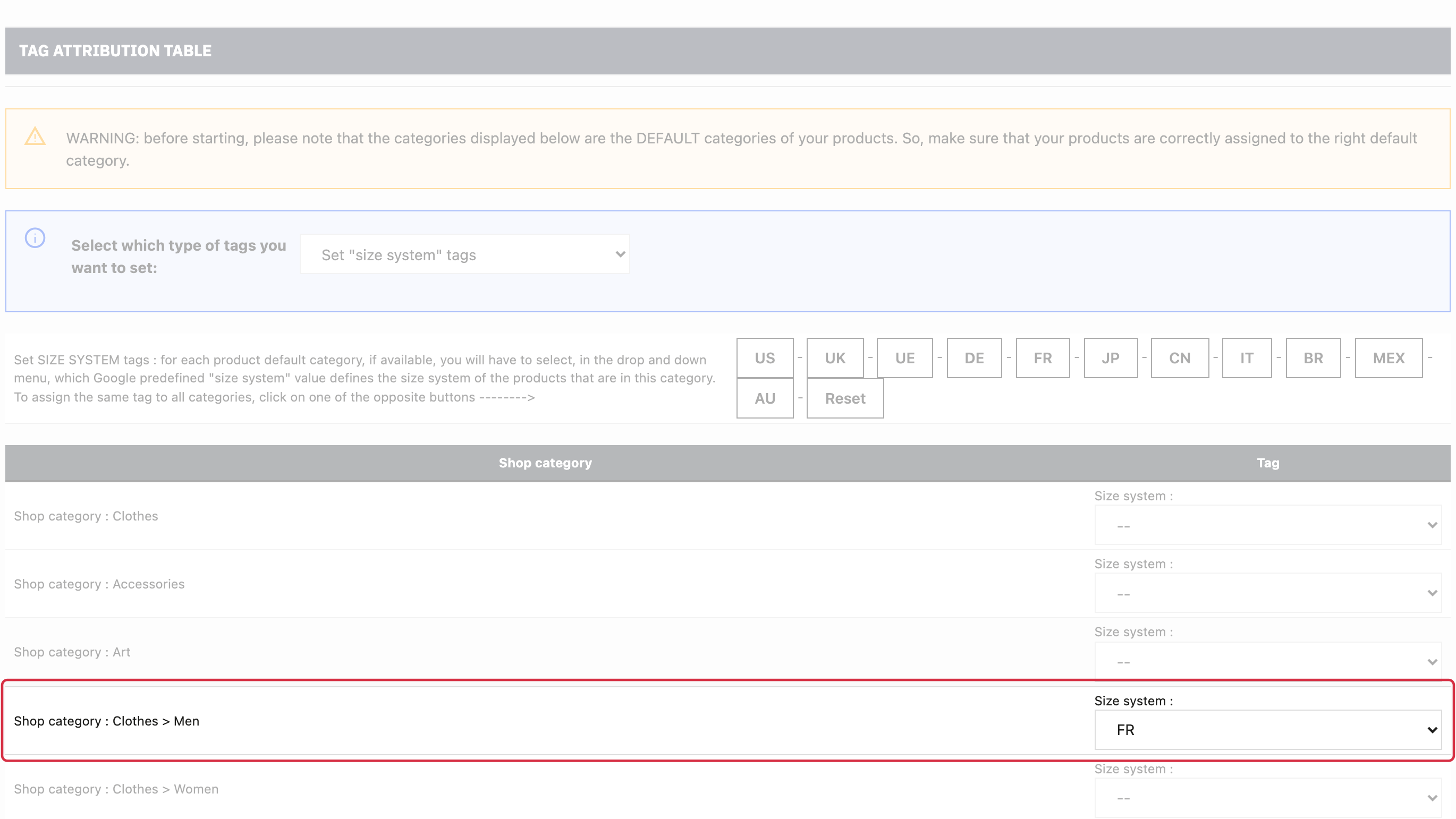Click the DE size system button
The height and width of the screenshot is (819, 1456).
coord(974,358)
